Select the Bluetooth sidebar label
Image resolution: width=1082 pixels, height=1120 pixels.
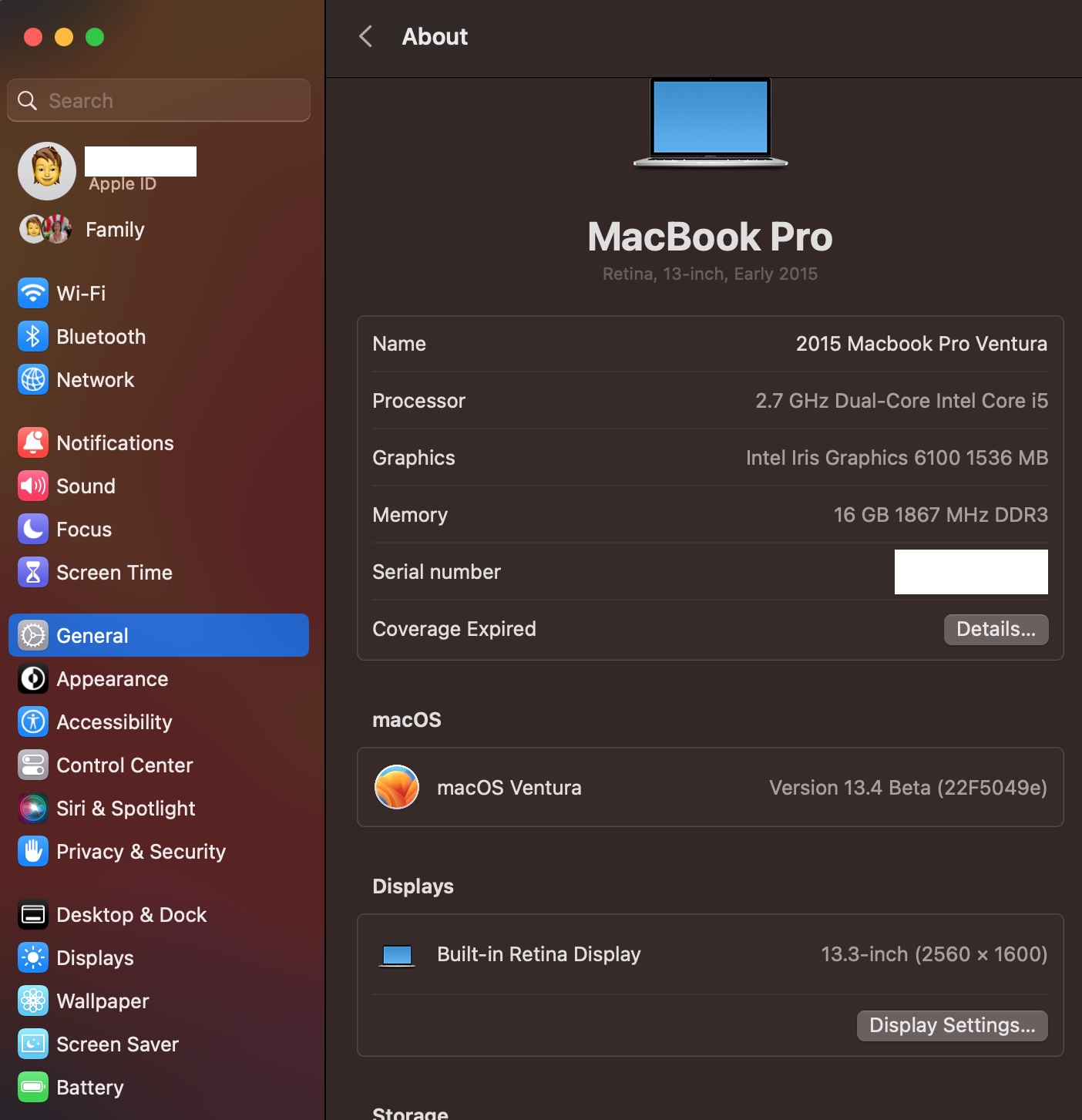101,337
